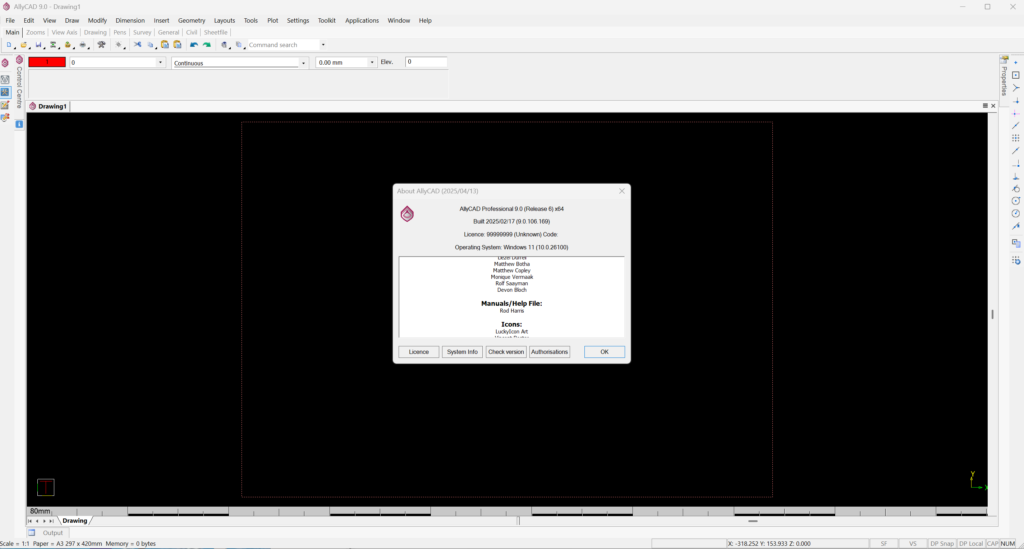Toggle the SF status bar indicator
Screen dimensions: 1024x549
[883, 543]
